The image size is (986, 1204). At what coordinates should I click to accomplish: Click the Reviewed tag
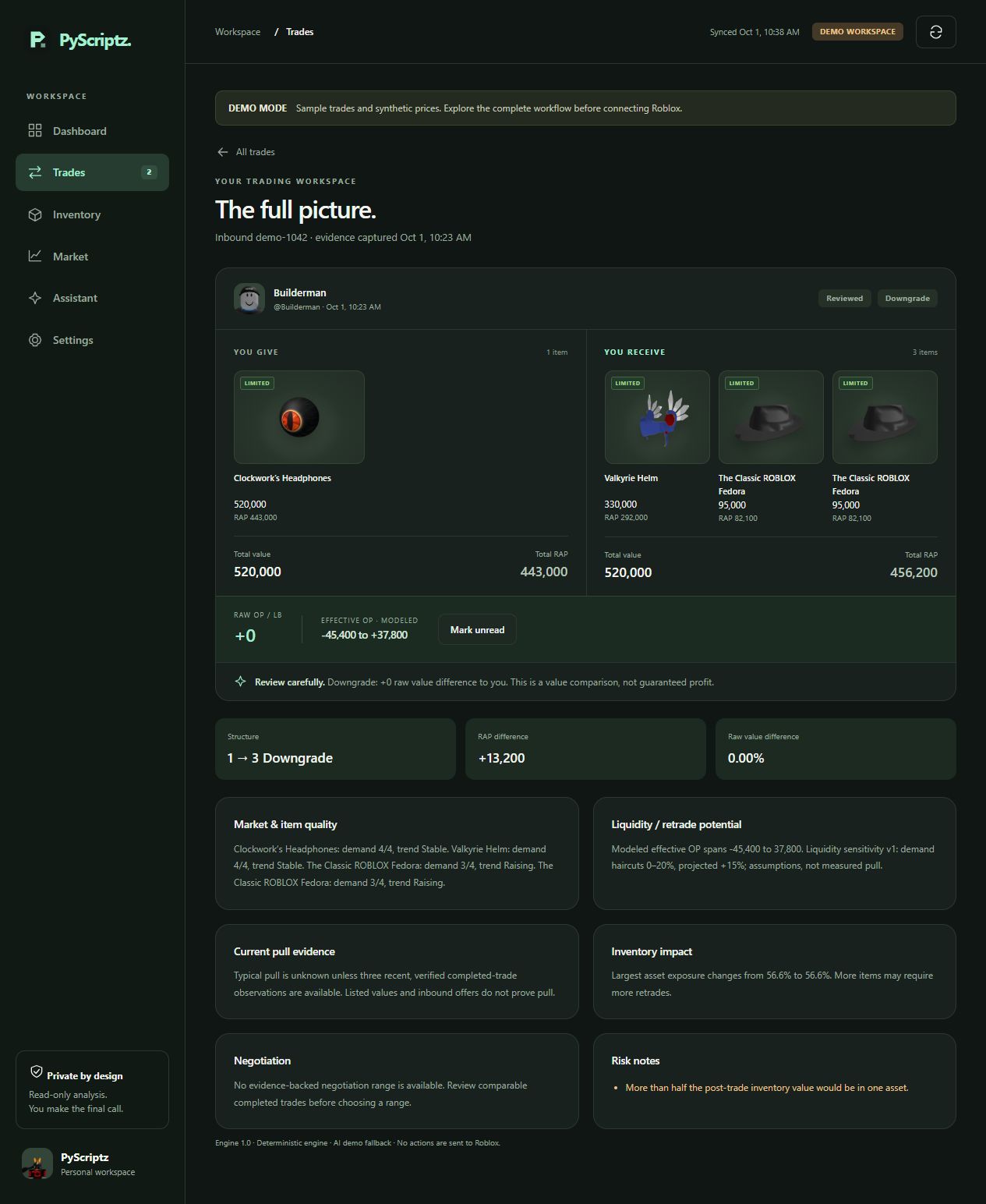click(844, 298)
